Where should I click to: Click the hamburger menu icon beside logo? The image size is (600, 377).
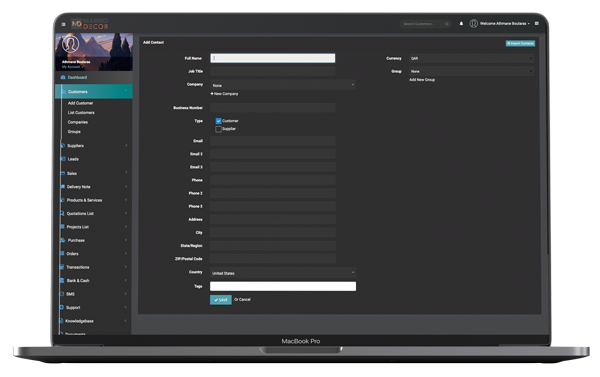(x=63, y=24)
